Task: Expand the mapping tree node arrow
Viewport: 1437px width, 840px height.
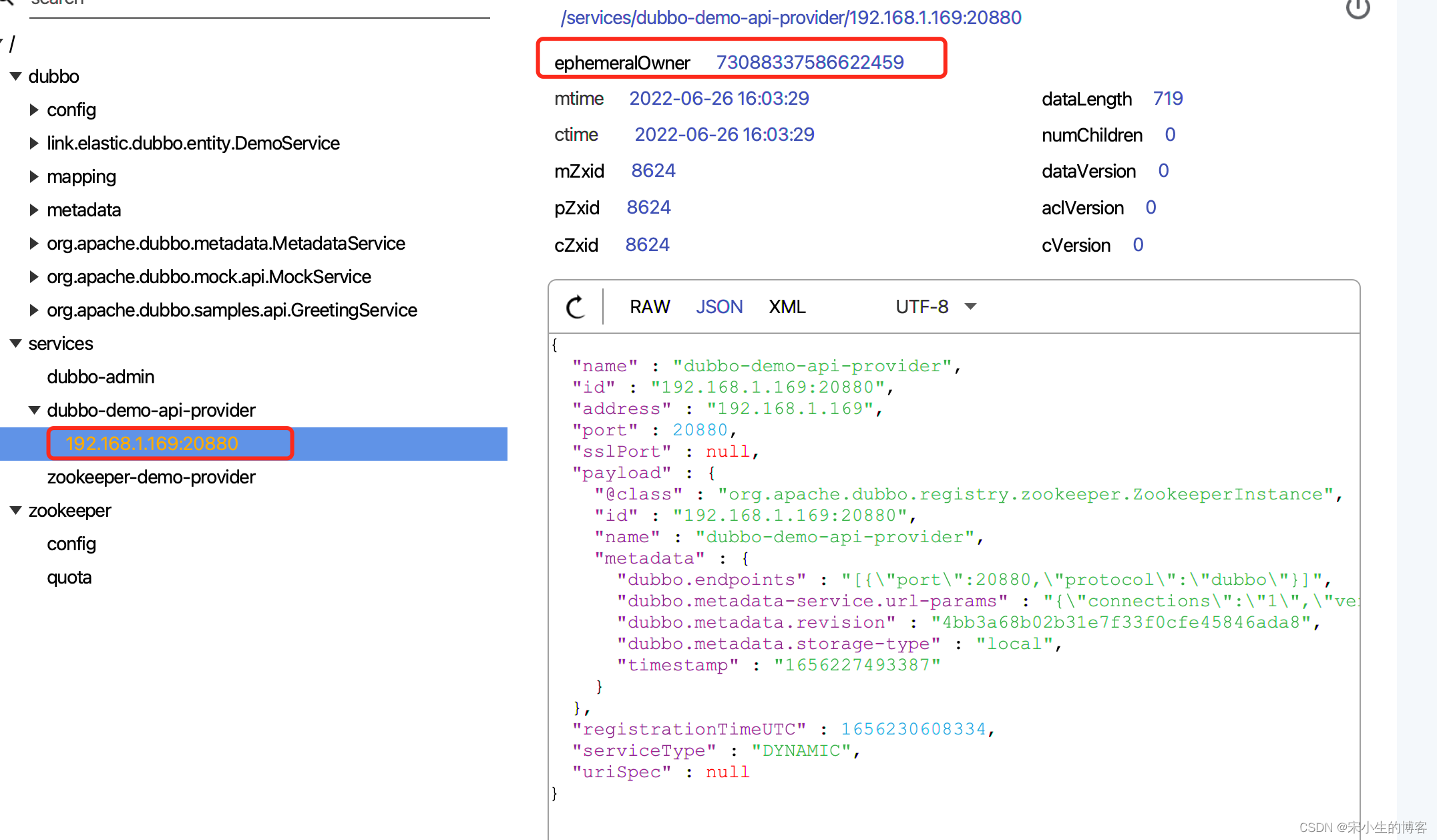Action: [x=34, y=176]
